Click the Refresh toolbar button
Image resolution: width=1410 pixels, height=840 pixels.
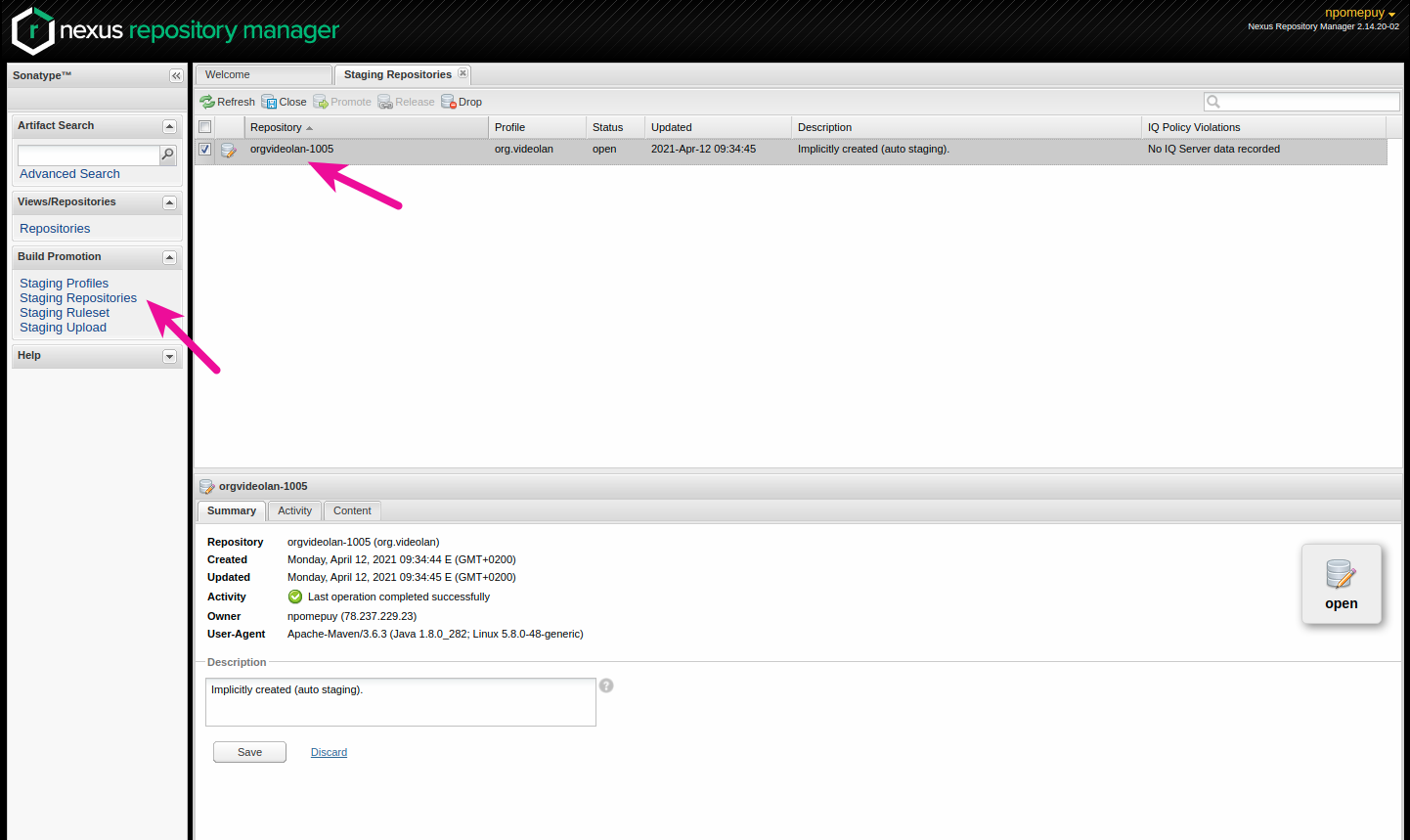pyautogui.click(x=228, y=102)
